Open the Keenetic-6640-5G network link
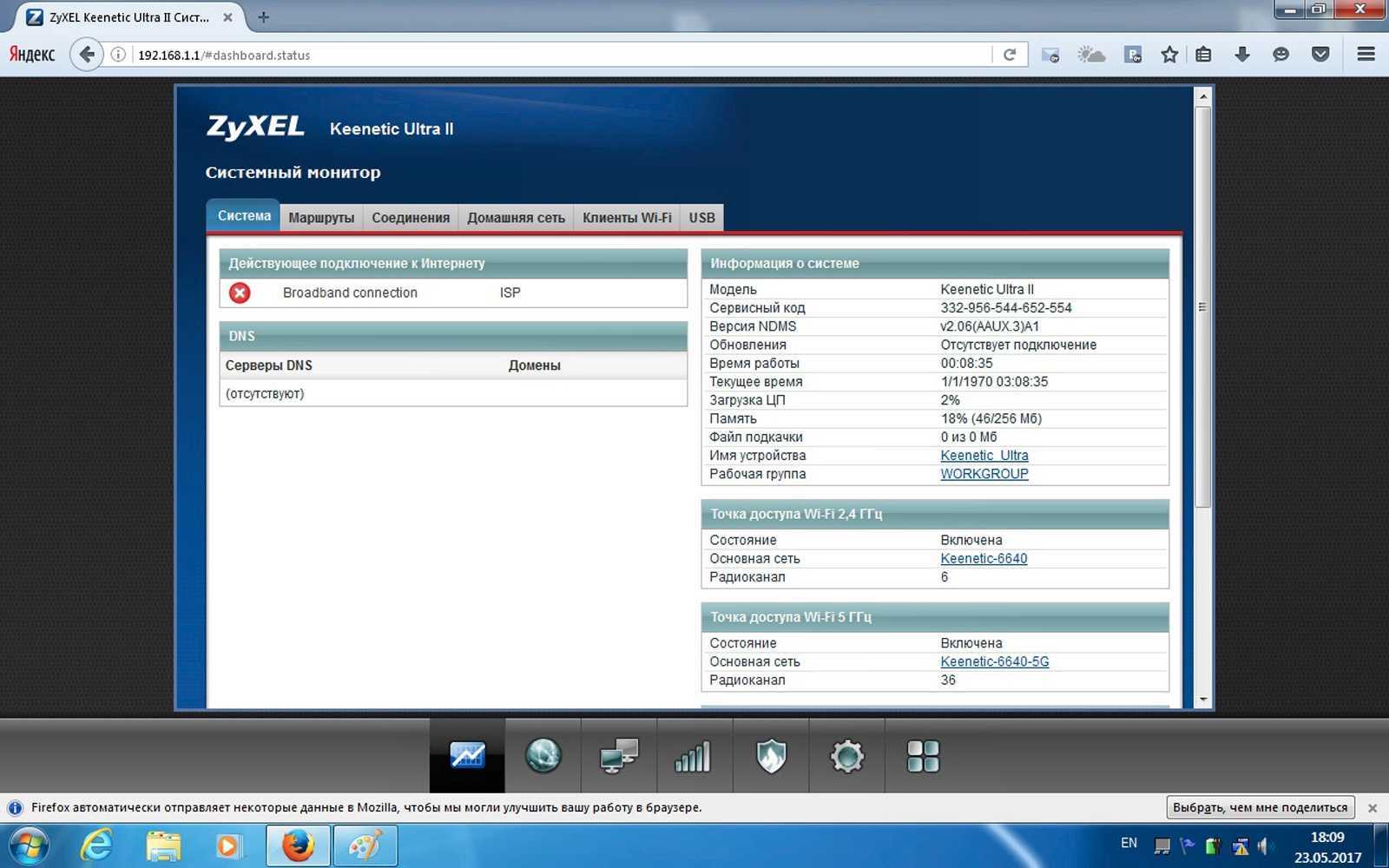 pos(995,661)
